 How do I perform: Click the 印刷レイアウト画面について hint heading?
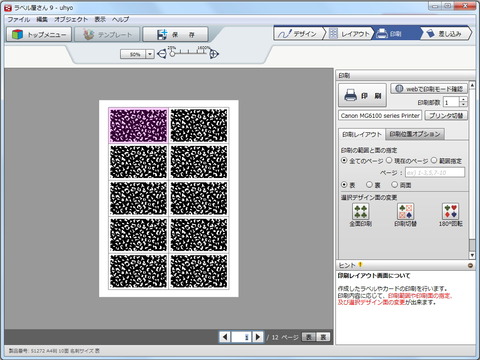pyautogui.click(x=374, y=276)
